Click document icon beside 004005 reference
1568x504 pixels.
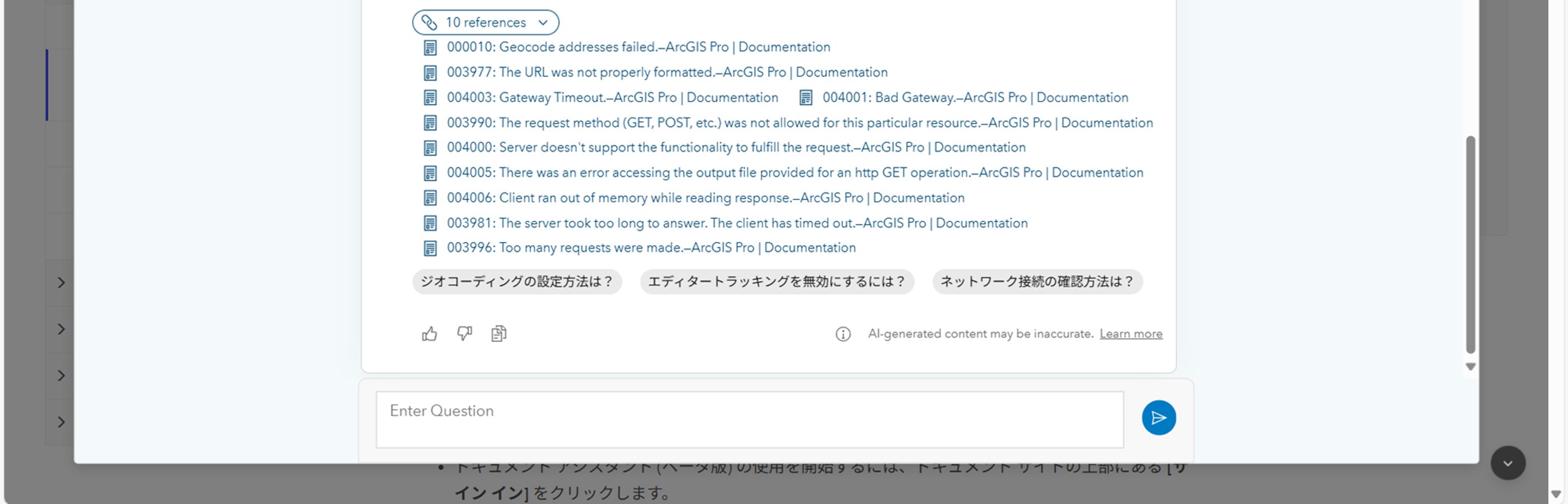point(430,173)
